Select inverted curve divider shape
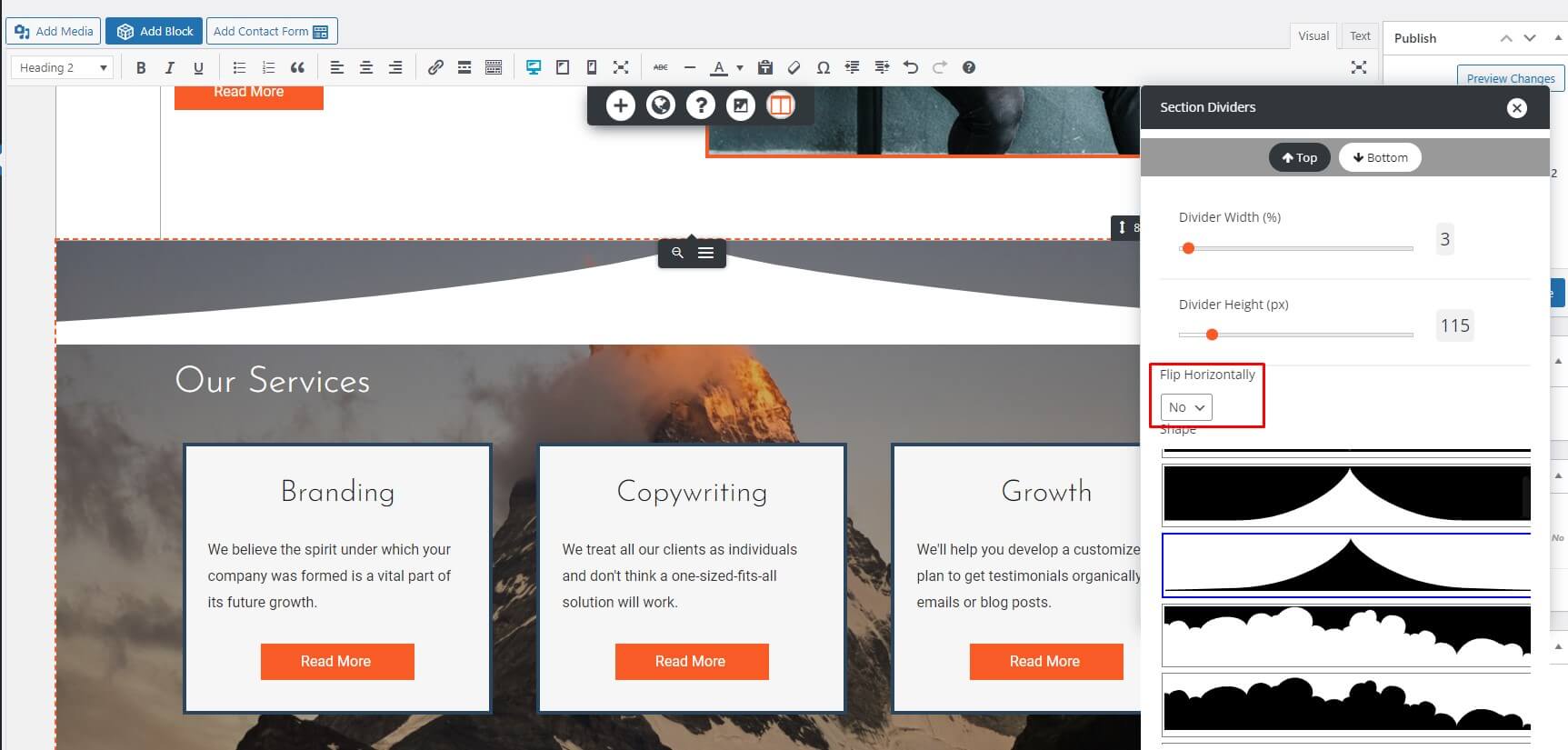1568x750 pixels. 1346,495
